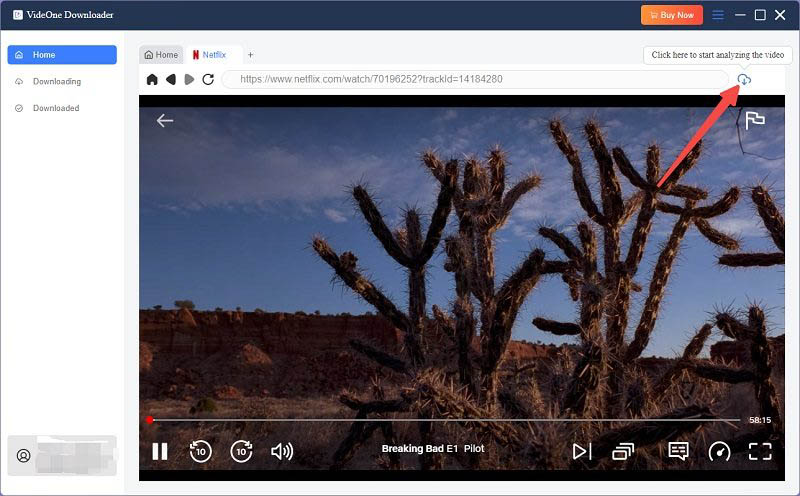The width and height of the screenshot is (800, 496).
Task: Reload the page with refresh icon
Action: [x=208, y=79]
